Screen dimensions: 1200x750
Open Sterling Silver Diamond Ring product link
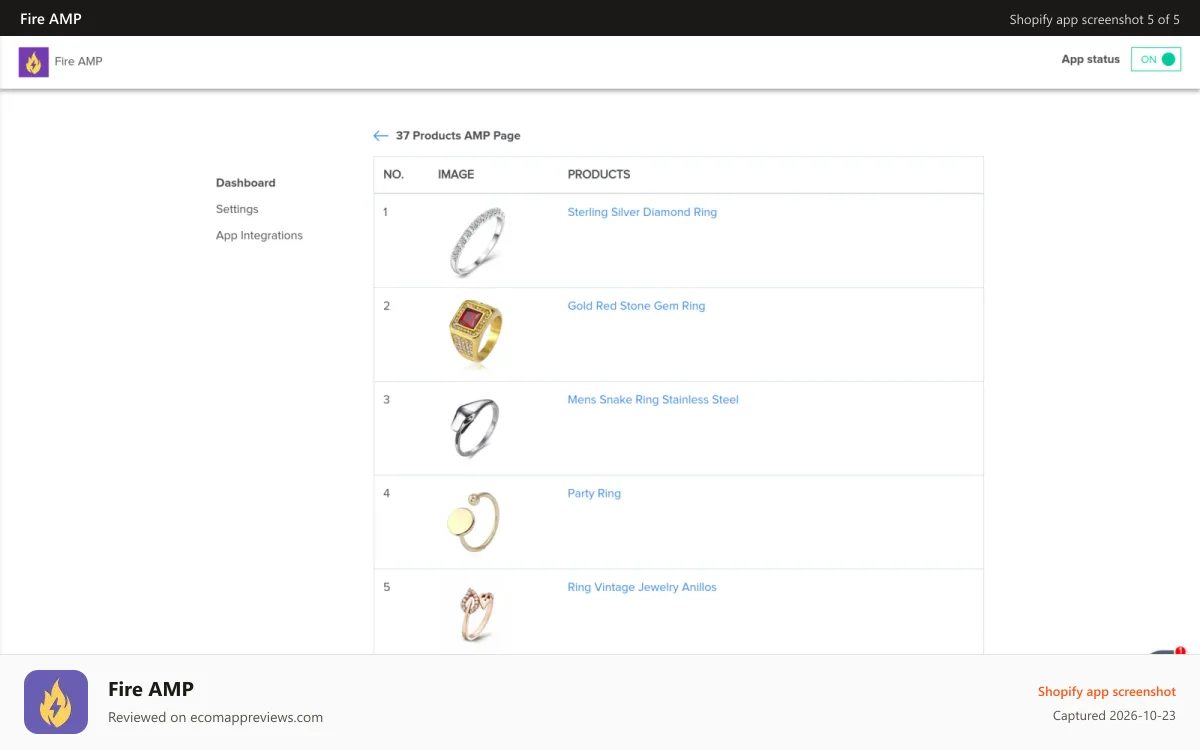[x=642, y=212]
